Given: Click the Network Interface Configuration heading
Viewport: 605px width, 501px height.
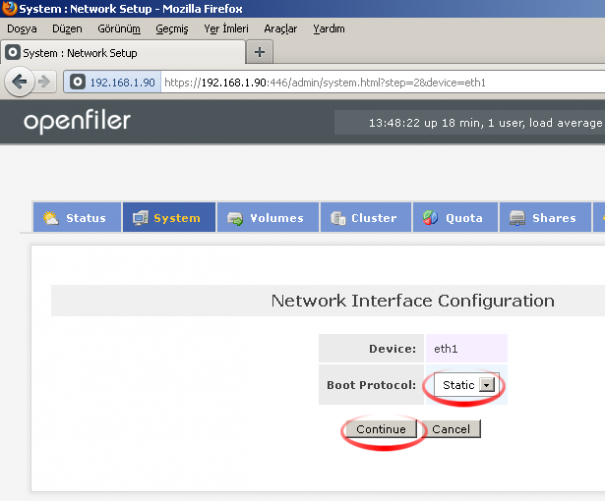Looking at the screenshot, I should (412, 301).
